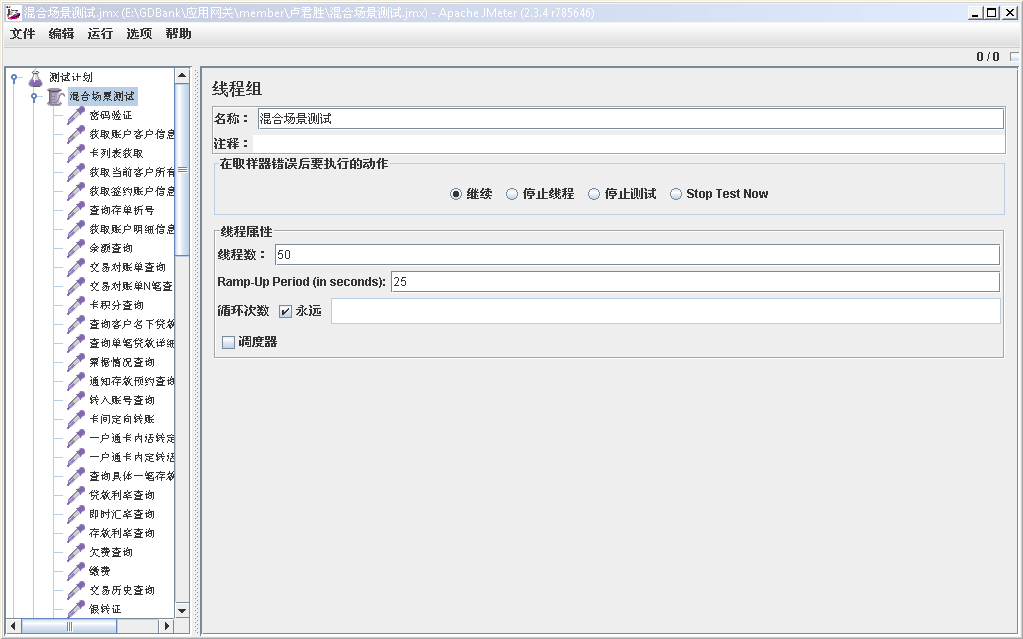Select the Stop Test Now radio button

coord(676,194)
